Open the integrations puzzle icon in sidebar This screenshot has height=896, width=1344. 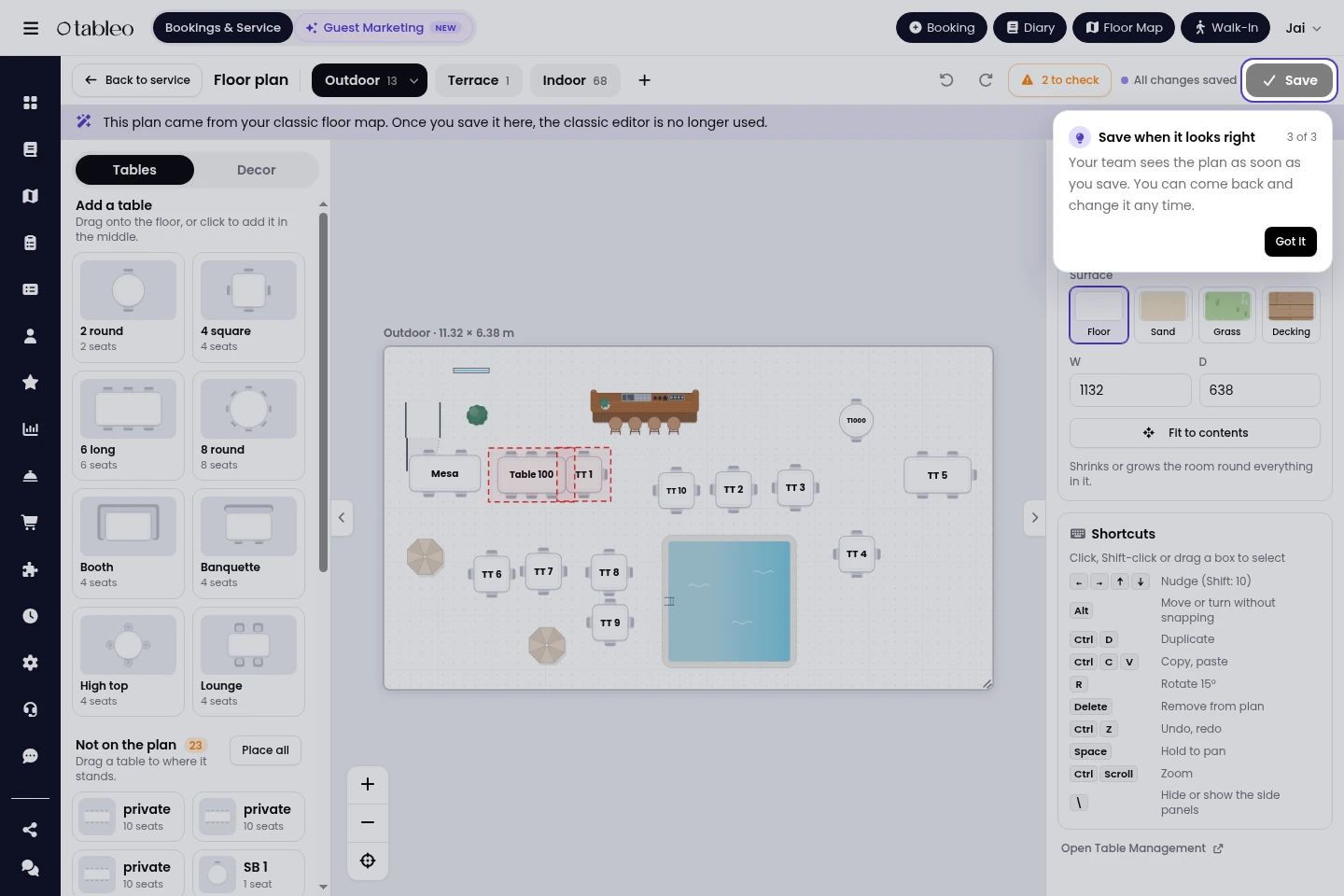click(x=30, y=569)
